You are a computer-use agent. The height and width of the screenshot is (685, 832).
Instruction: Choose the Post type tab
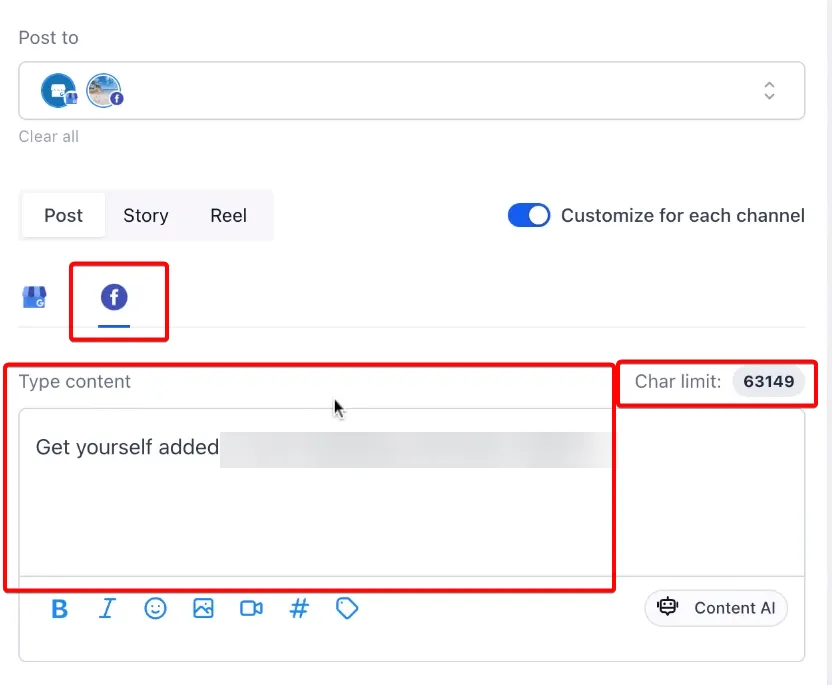[63, 215]
